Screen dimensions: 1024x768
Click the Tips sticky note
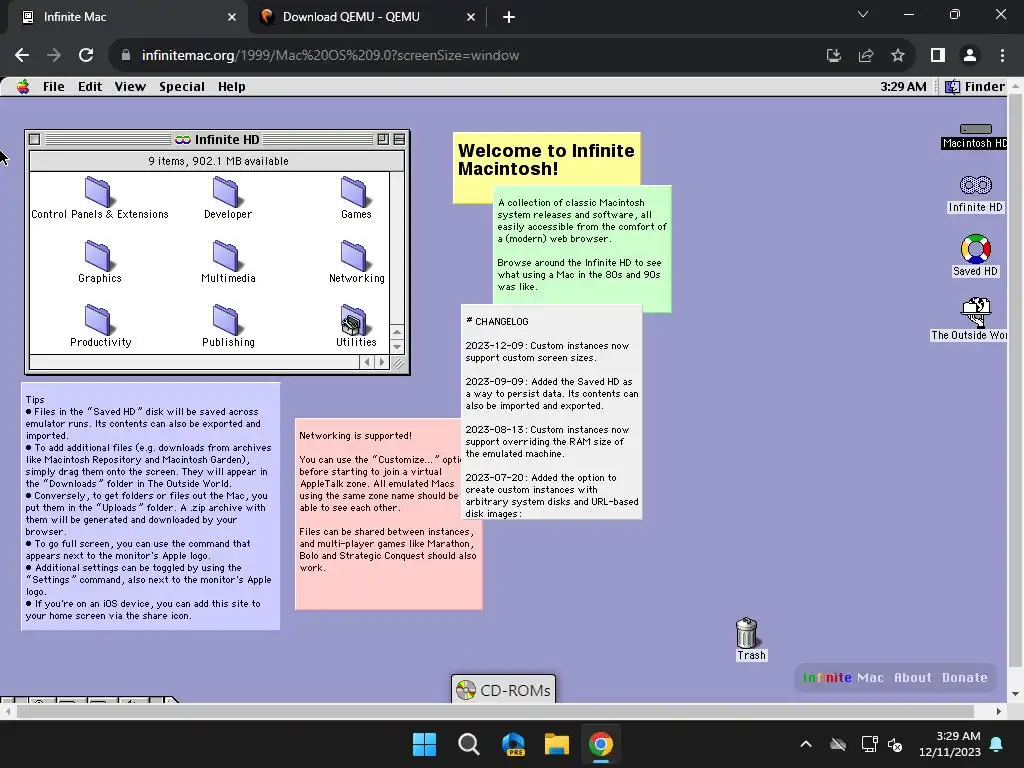click(151, 507)
